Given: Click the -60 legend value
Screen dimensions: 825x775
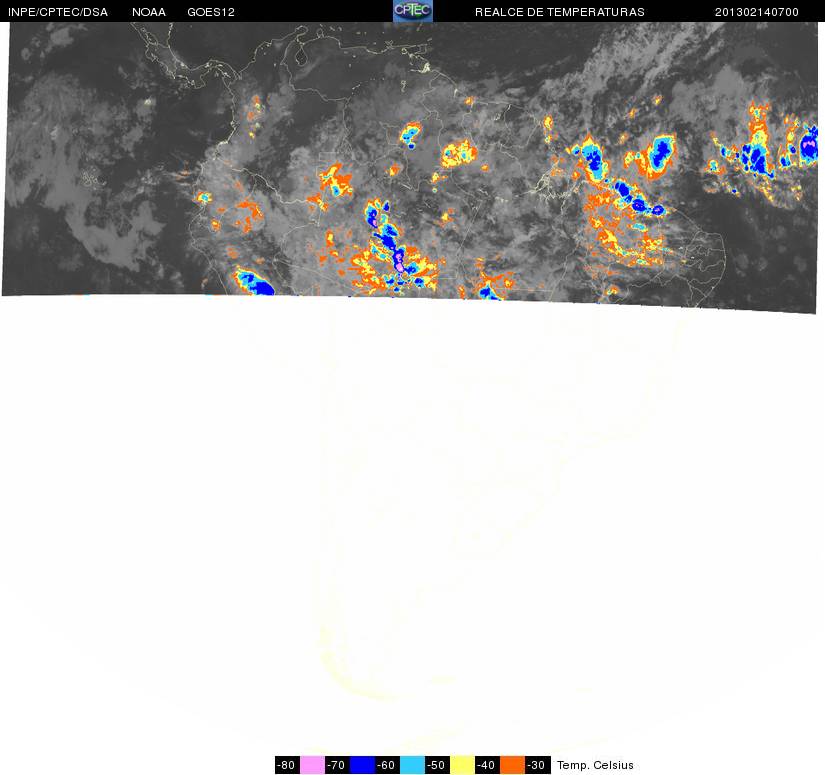Looking at the screenshot, I should [387, 765].
